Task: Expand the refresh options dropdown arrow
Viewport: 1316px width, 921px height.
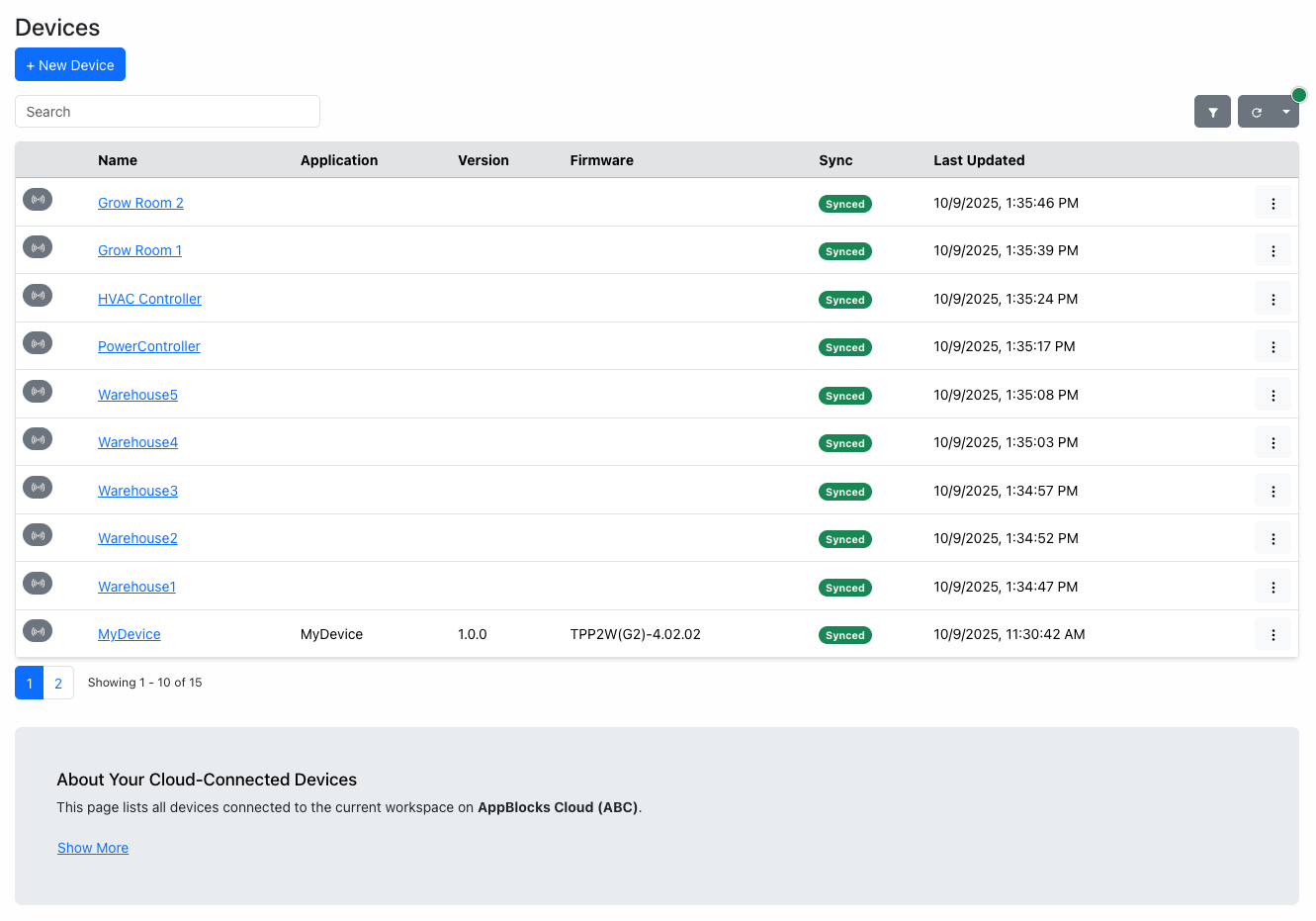Action: 1285,112
